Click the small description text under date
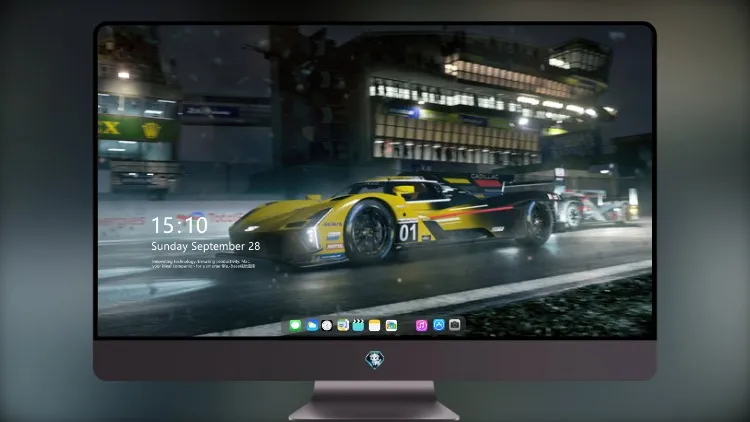 (203, 264)
